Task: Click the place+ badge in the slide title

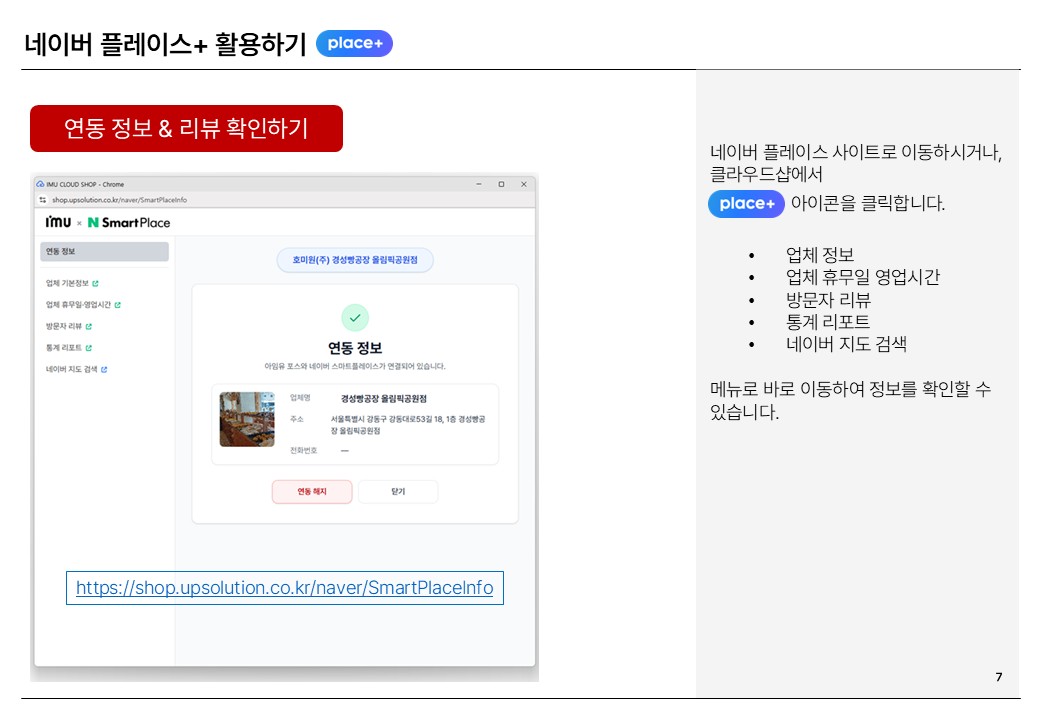Action: pos(354,44)
